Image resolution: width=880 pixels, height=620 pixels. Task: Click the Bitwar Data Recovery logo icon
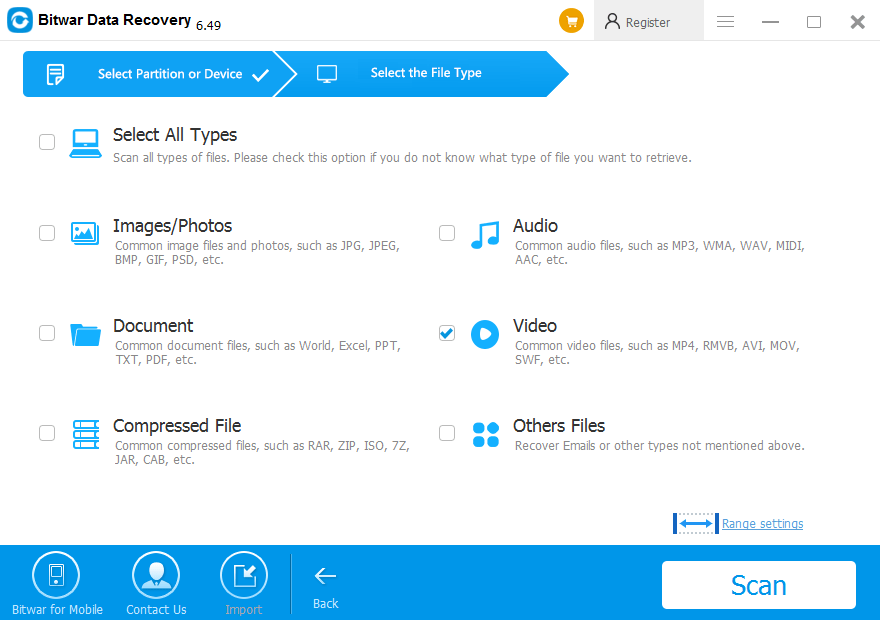coord(20,20)
